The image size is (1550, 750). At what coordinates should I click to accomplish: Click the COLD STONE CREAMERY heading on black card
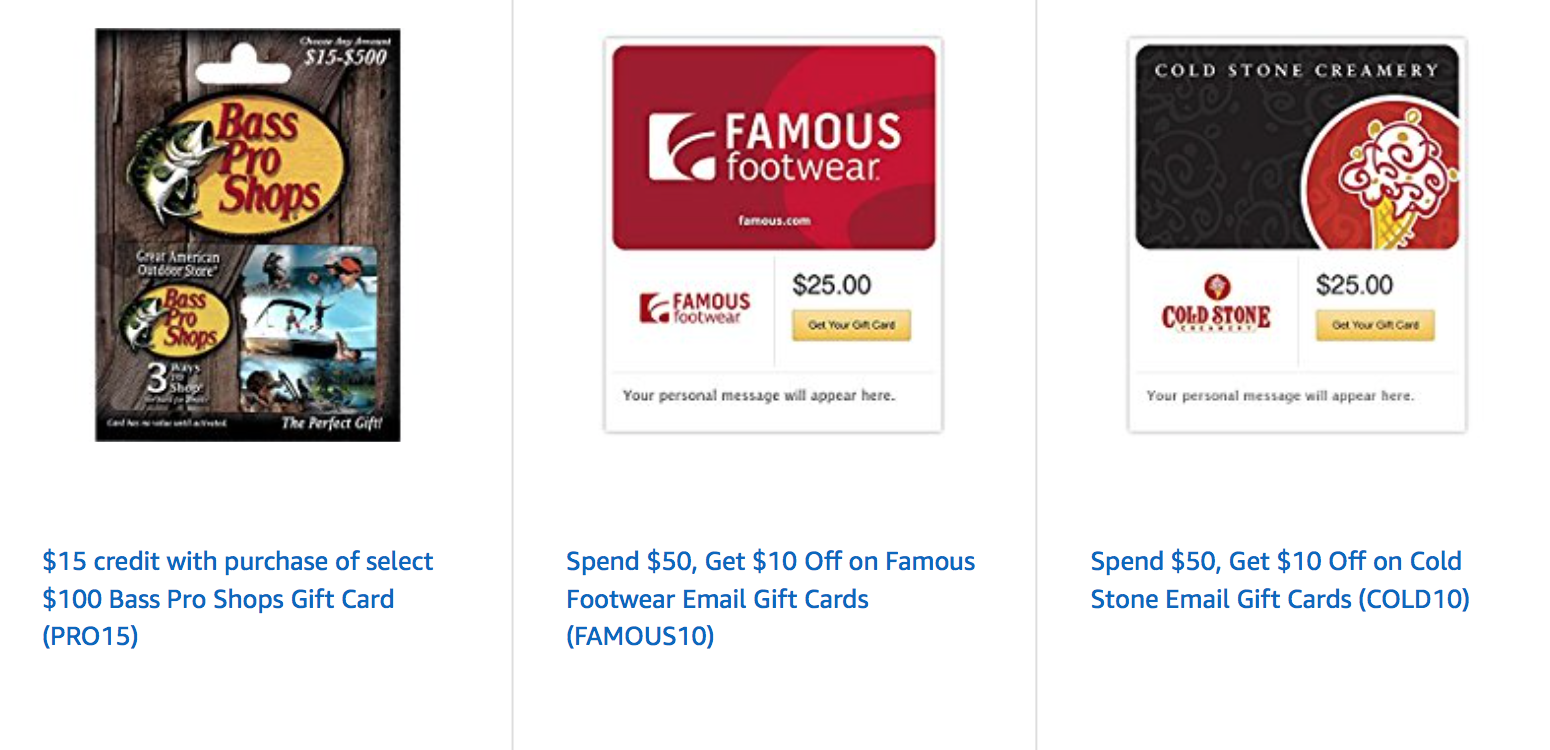click(x=1296, y=70)
